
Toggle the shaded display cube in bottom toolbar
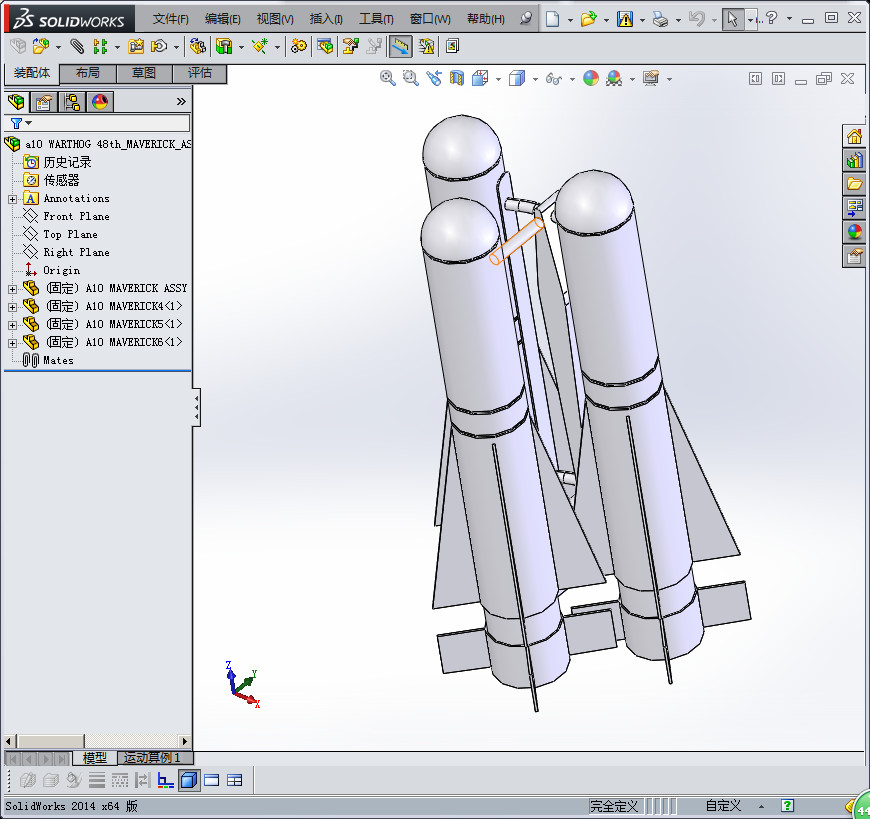point(189,780)
